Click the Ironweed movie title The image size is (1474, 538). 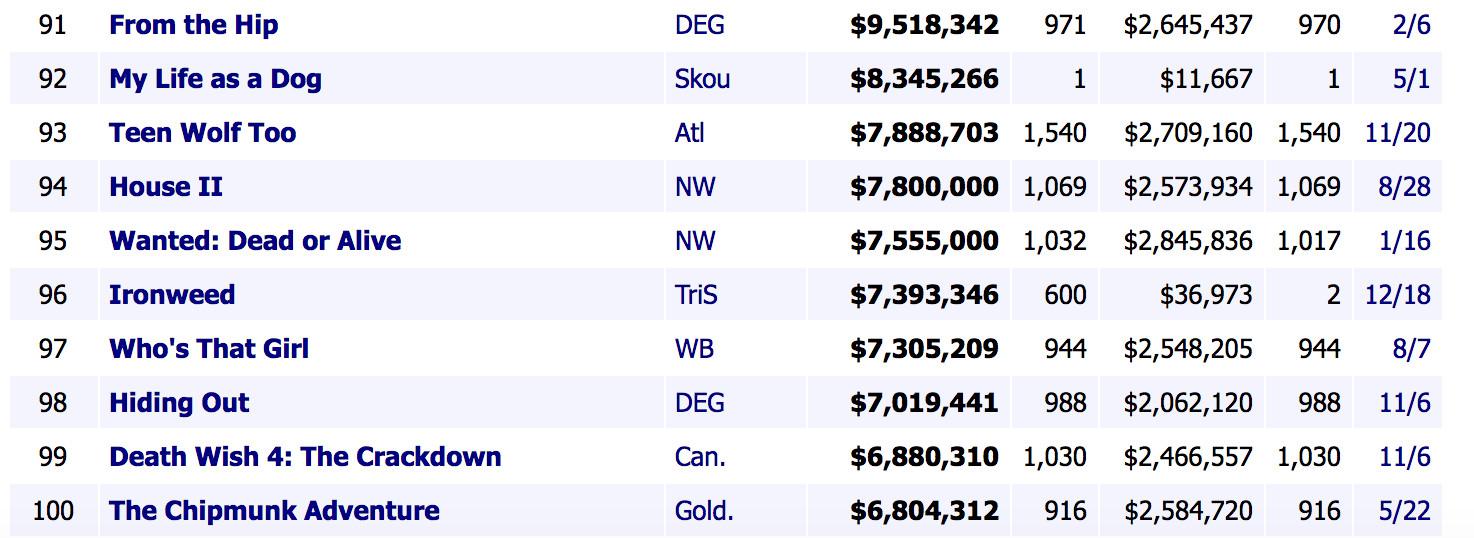[x=172, y=295]
